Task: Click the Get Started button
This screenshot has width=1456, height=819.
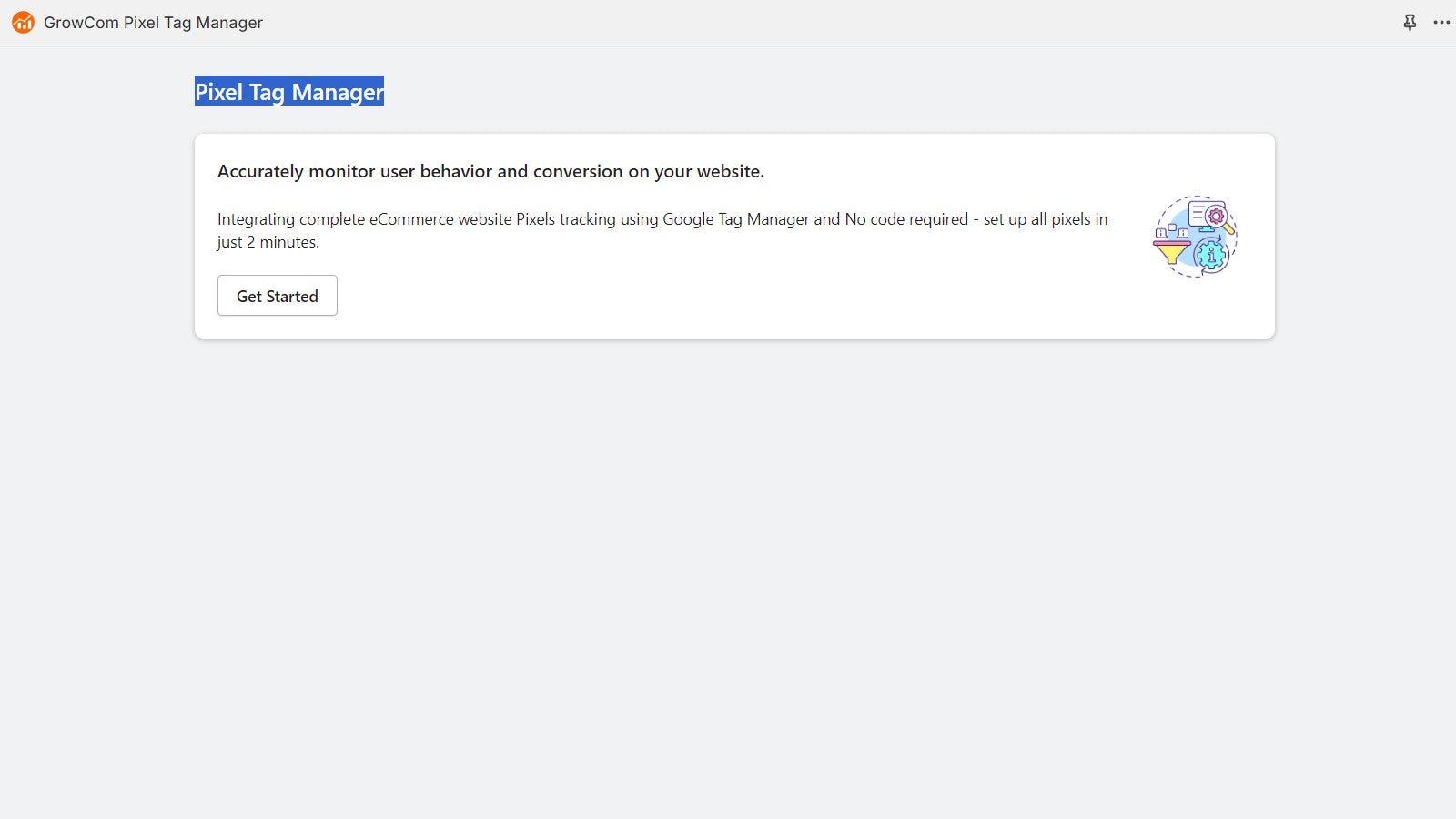Action: click(277, 295)
